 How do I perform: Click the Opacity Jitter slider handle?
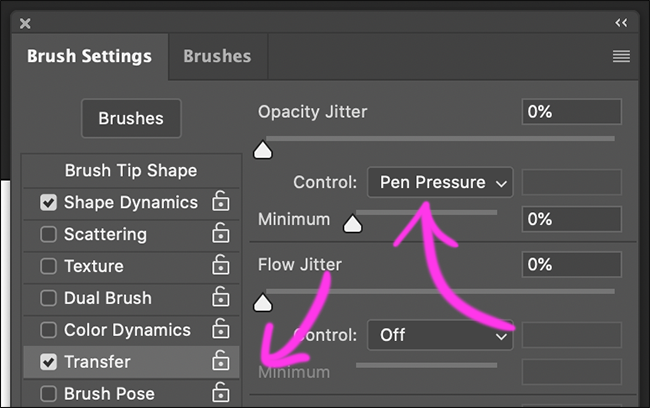point(263,151)
